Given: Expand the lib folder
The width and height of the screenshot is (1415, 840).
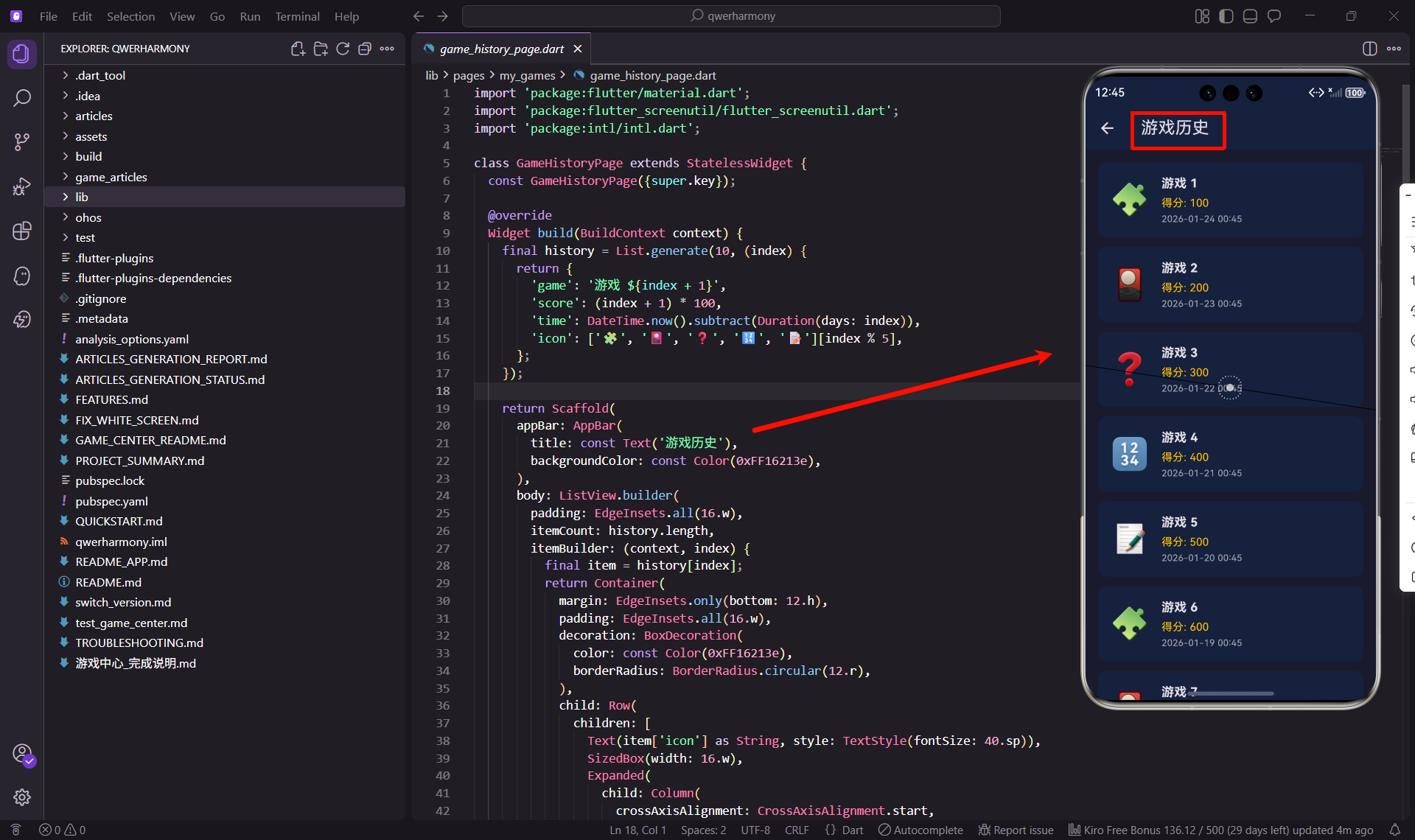Looking at the screenshot, I should [82, 197].
